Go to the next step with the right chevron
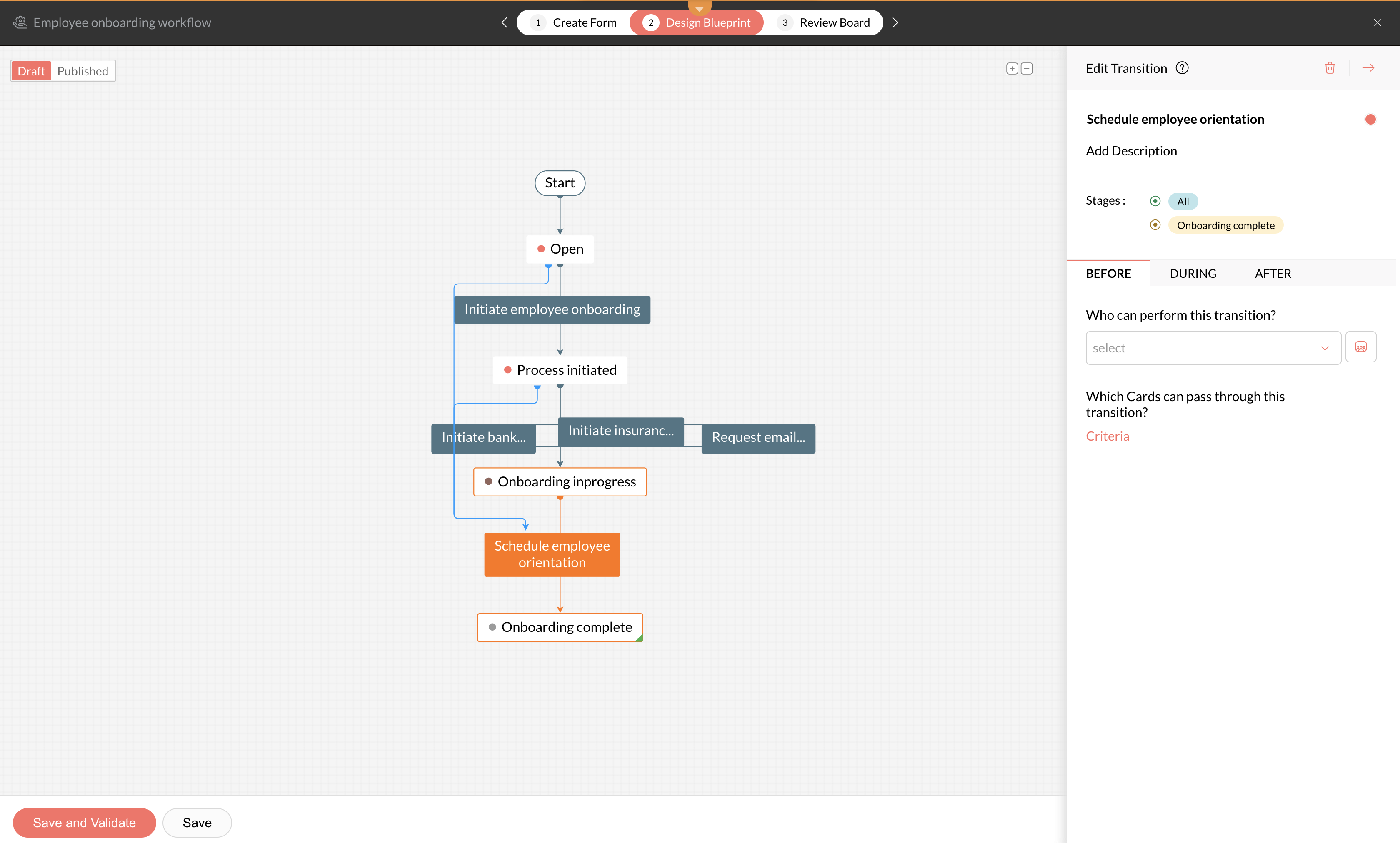1400x843 pixels. coord(895,23)
